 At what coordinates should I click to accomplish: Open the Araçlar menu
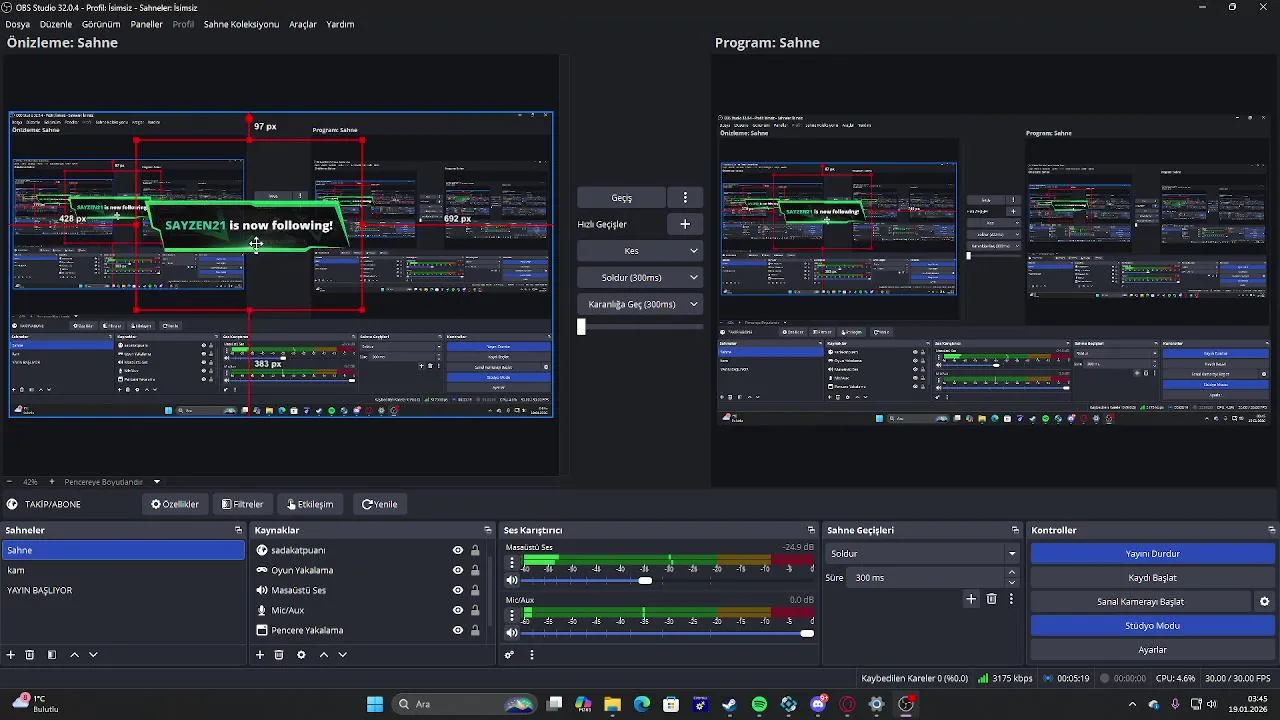pos(303,24)
